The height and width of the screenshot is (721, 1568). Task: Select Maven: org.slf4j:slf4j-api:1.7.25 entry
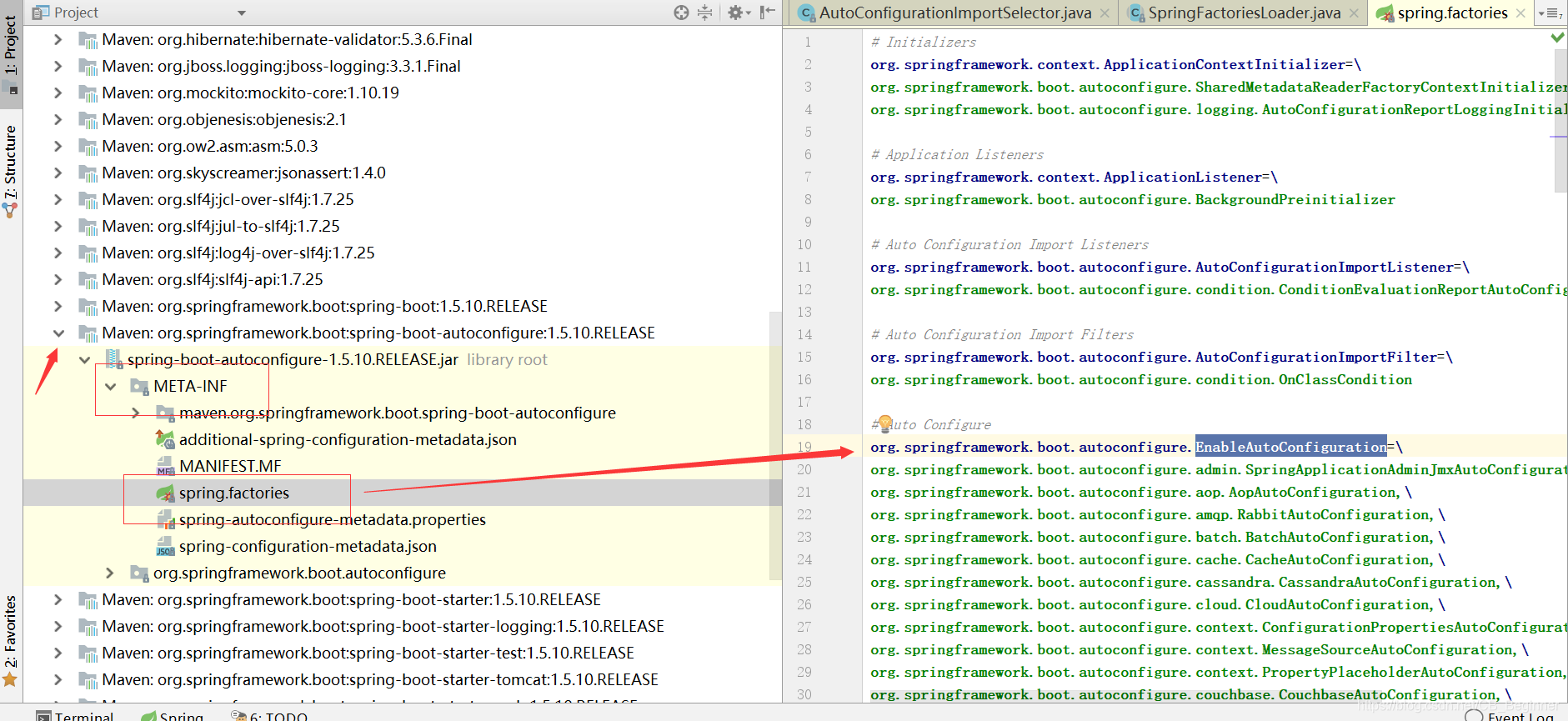click(213, 279)
